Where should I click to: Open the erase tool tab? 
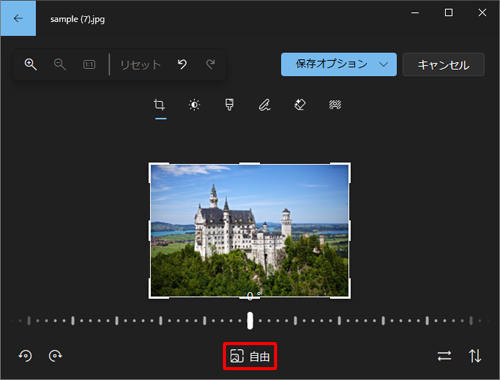pyautogui.click(x=300, y=105)
